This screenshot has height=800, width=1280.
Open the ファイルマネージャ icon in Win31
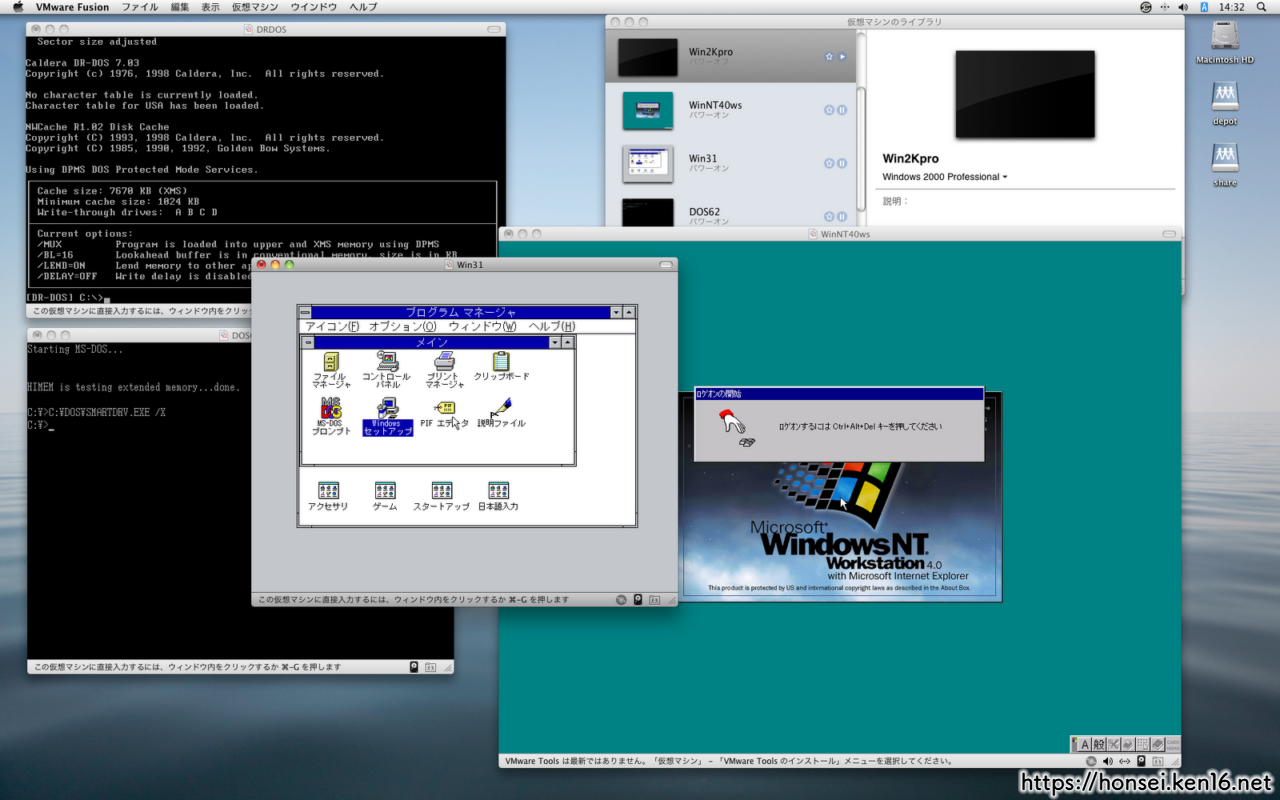click(330, 362)
